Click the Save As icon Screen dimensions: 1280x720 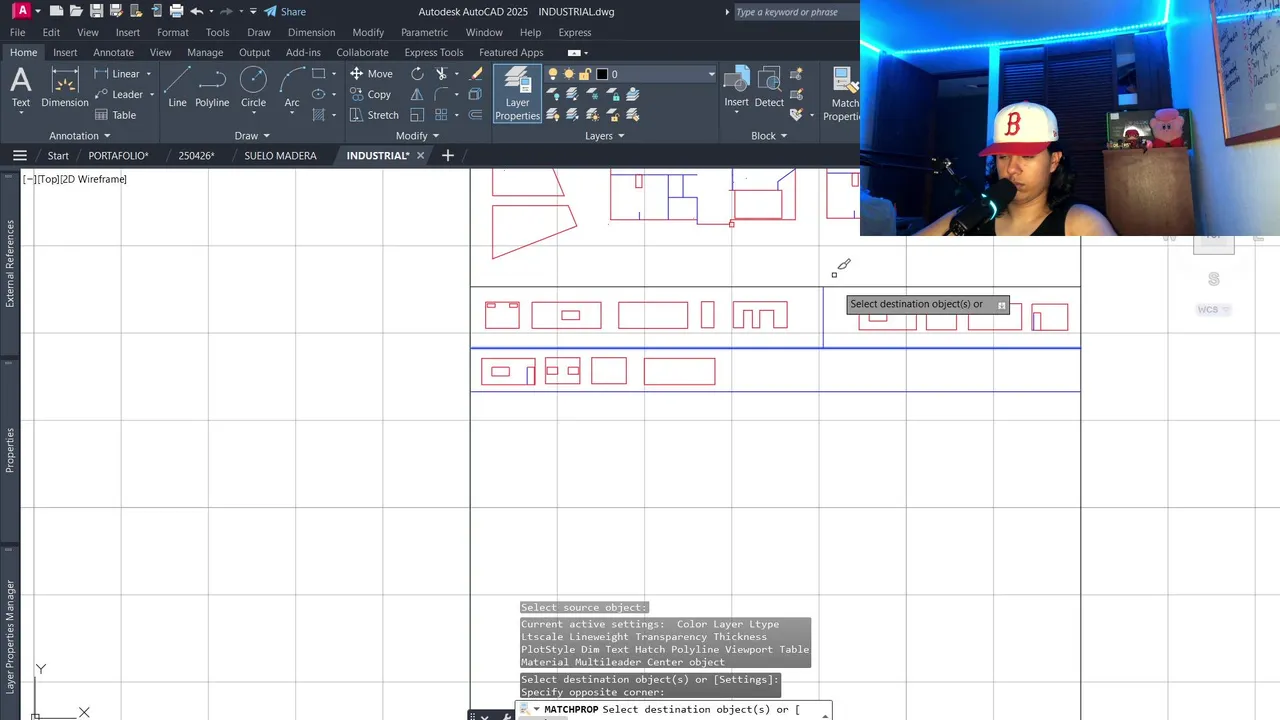[117, 12]
